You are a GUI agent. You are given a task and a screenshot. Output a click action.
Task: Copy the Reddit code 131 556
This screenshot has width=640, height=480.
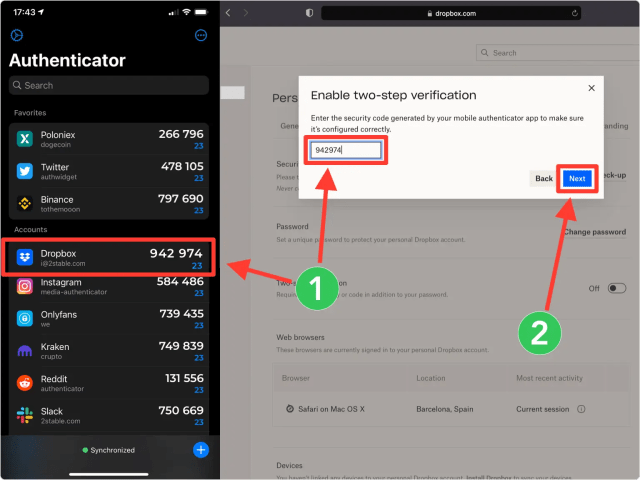(184, 378)
